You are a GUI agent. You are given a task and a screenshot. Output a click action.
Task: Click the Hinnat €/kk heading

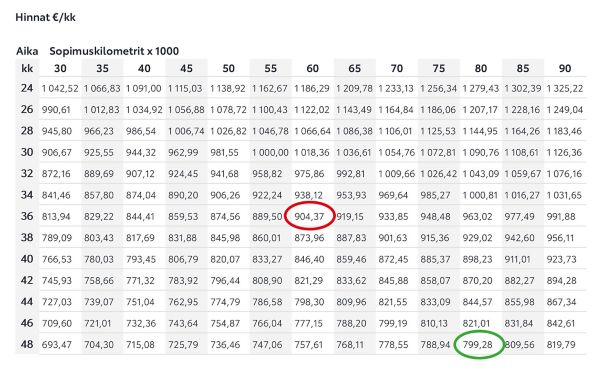pyautogui.click(x=46, y=17)
